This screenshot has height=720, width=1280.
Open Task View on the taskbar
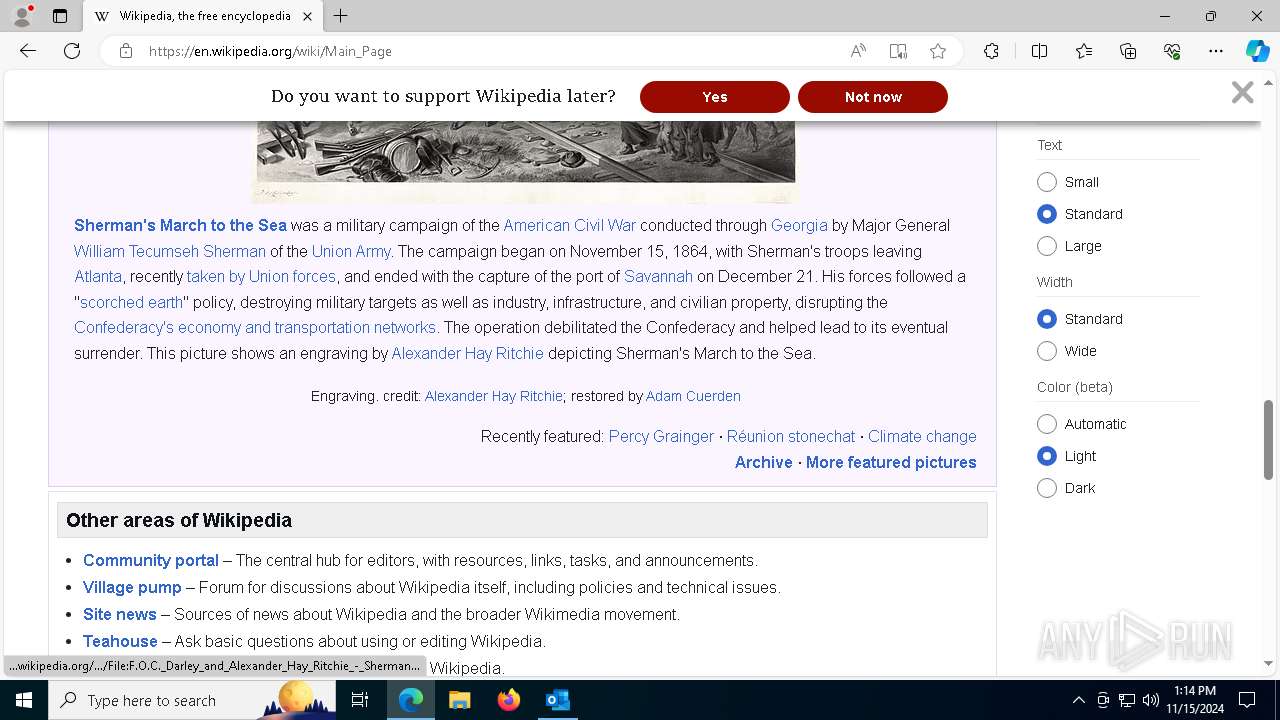click(x=360, y=700)
